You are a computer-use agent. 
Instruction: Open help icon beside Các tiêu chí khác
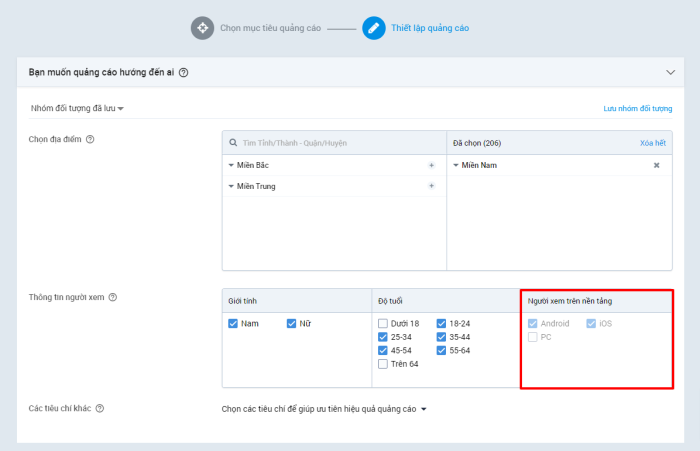pyautogui.click(x=100, y=409)
